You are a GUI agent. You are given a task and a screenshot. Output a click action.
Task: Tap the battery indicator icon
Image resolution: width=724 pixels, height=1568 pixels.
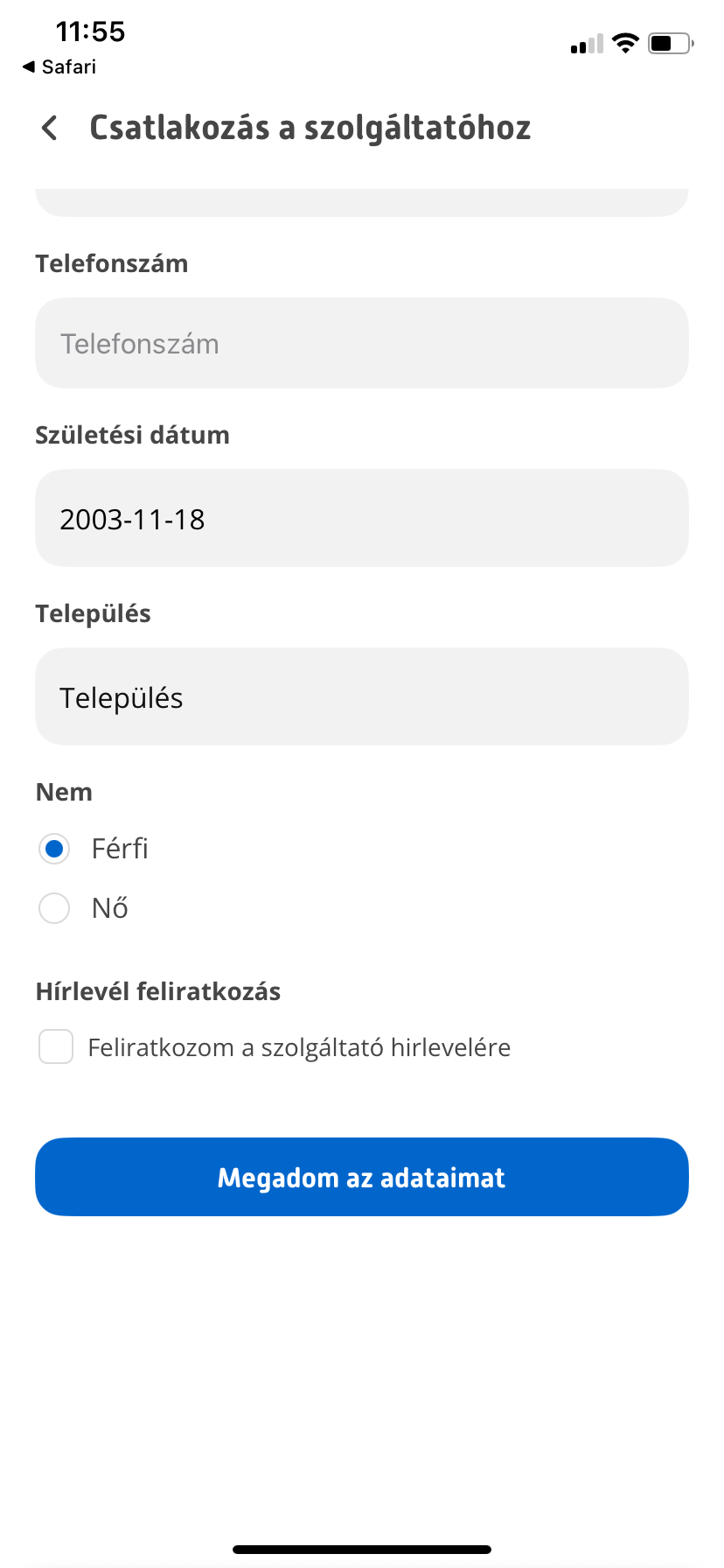[670, 43]
